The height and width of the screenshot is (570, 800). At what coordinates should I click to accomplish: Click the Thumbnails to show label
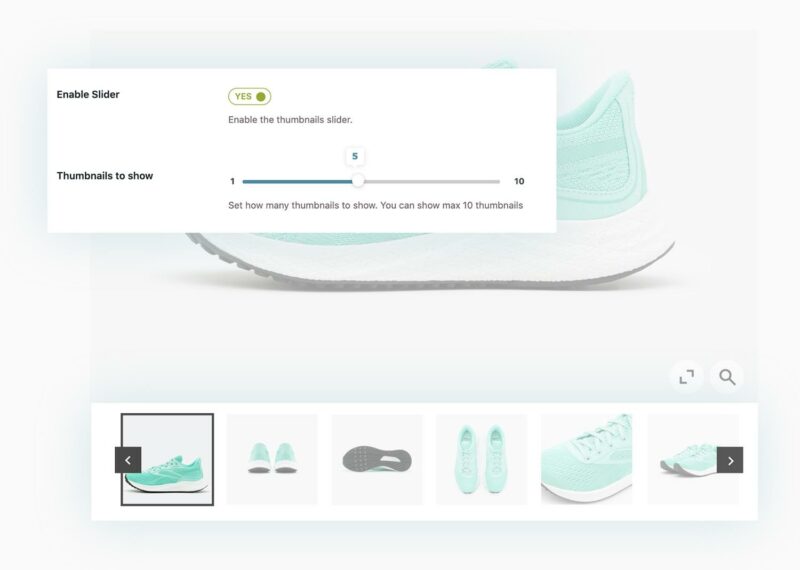click(105, 176)
